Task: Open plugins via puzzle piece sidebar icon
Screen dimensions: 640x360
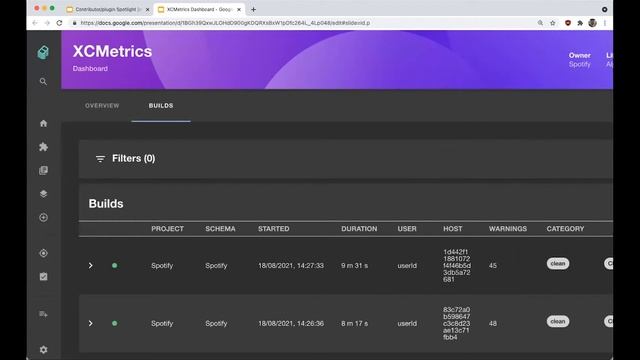Action: pyautogui.click(x=43, y=147)
